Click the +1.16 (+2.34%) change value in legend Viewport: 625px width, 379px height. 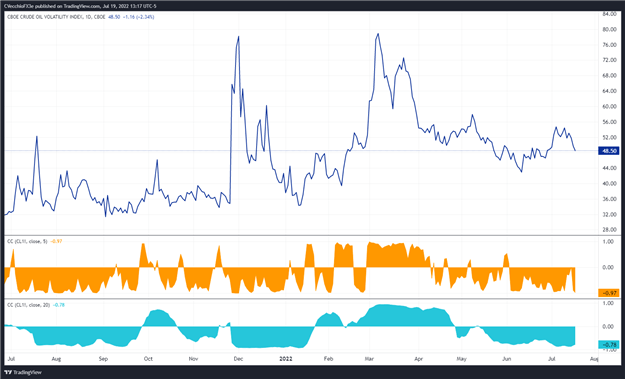pyautogui.click(x=138, y=17)
